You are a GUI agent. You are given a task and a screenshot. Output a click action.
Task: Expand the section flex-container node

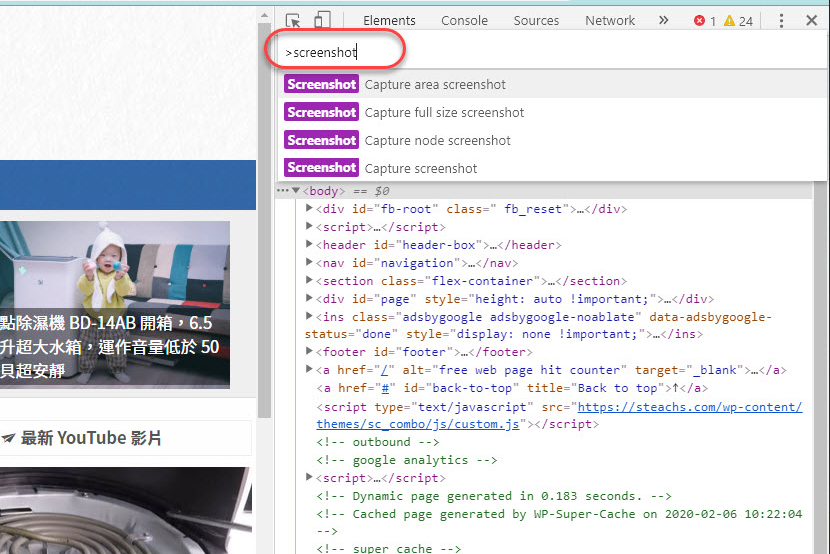click(309, 280)
